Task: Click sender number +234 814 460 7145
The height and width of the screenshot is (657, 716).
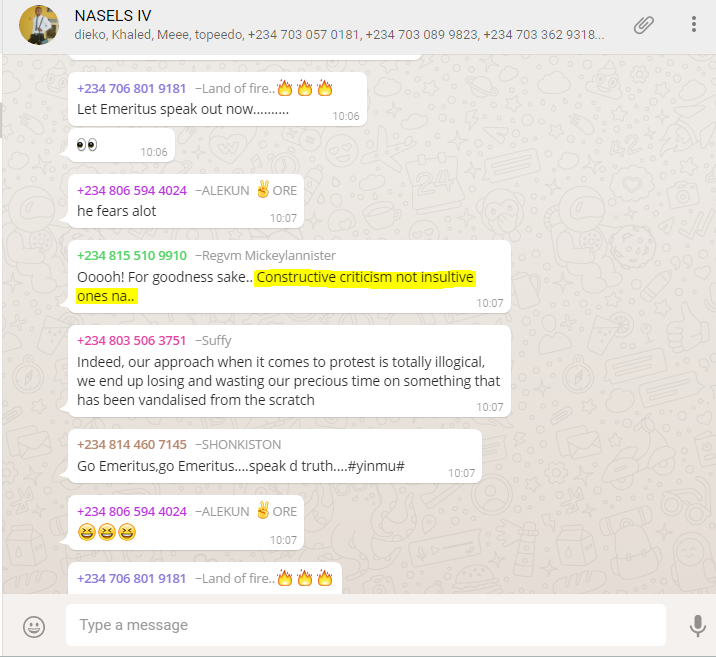Action: [x=132, y=444]
